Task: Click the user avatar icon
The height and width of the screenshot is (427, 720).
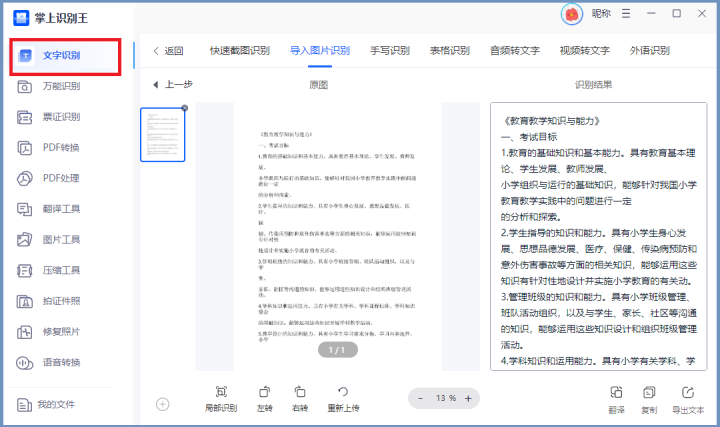Action: click(x=572, y=15)
